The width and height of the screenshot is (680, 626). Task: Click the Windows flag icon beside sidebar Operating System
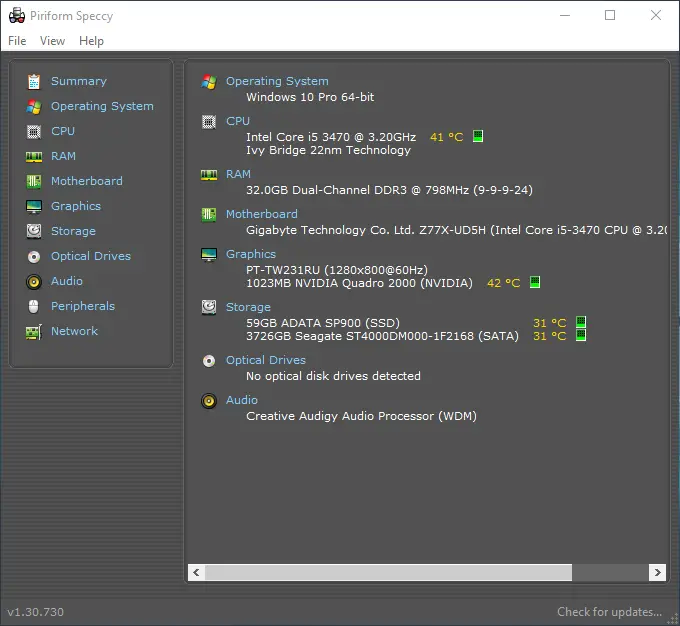[34, 107]
